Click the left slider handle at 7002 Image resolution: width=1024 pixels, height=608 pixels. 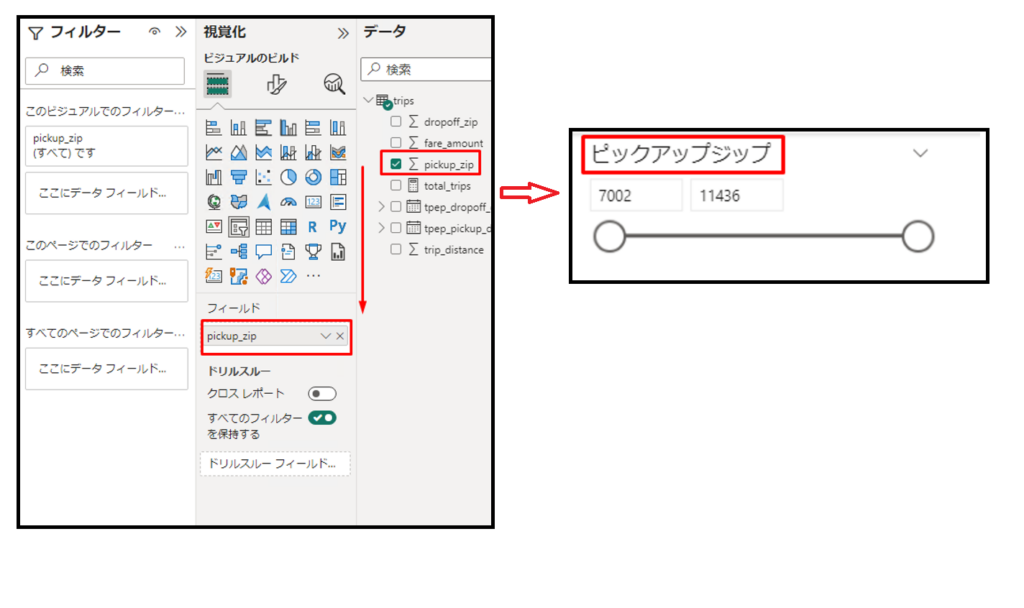(x=609, y=236)
